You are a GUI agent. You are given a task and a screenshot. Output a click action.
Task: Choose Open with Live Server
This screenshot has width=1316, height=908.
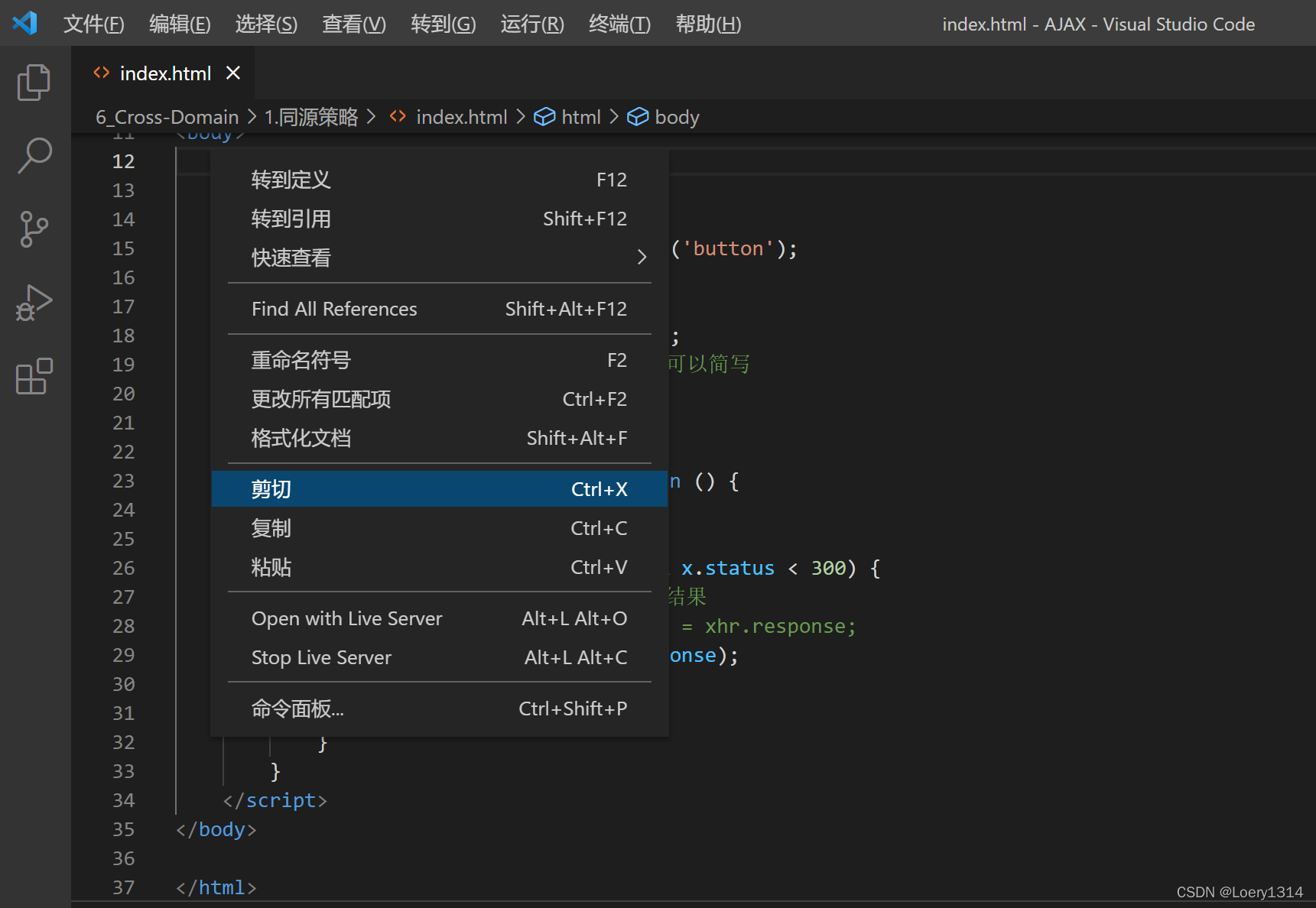pyautogui.click(x=440, y=618)
